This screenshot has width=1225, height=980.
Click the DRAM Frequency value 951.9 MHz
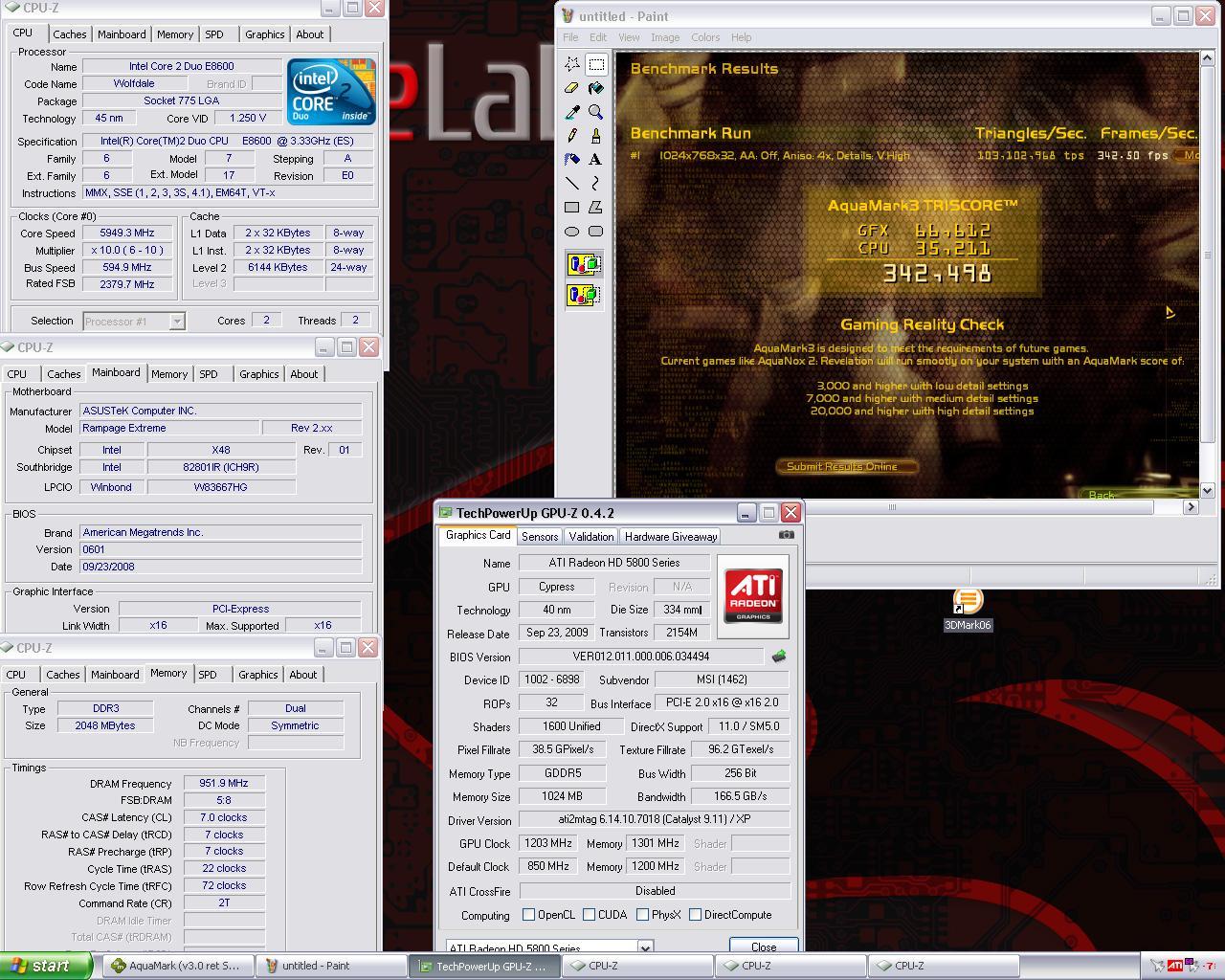224,783
